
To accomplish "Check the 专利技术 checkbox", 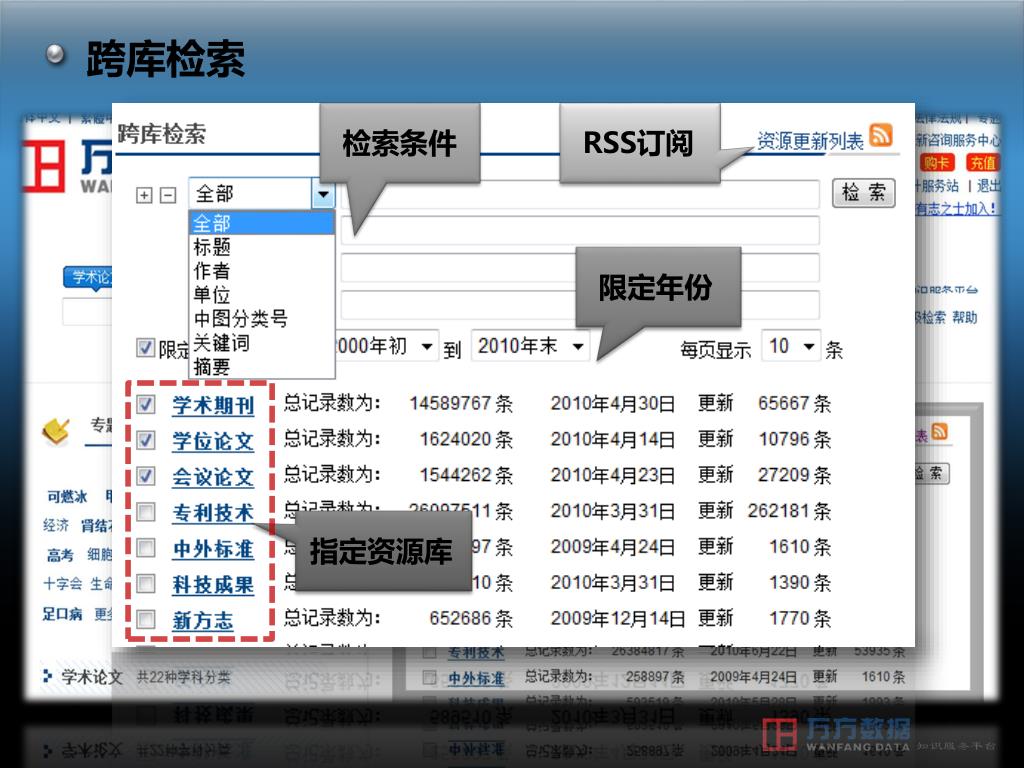I will (x=146, y=512).
